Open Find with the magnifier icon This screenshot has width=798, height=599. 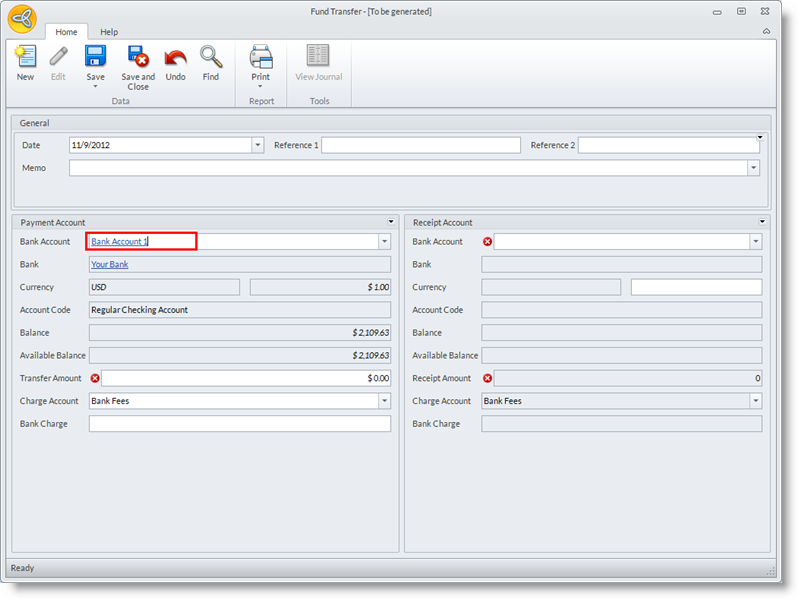coord(210,56)
